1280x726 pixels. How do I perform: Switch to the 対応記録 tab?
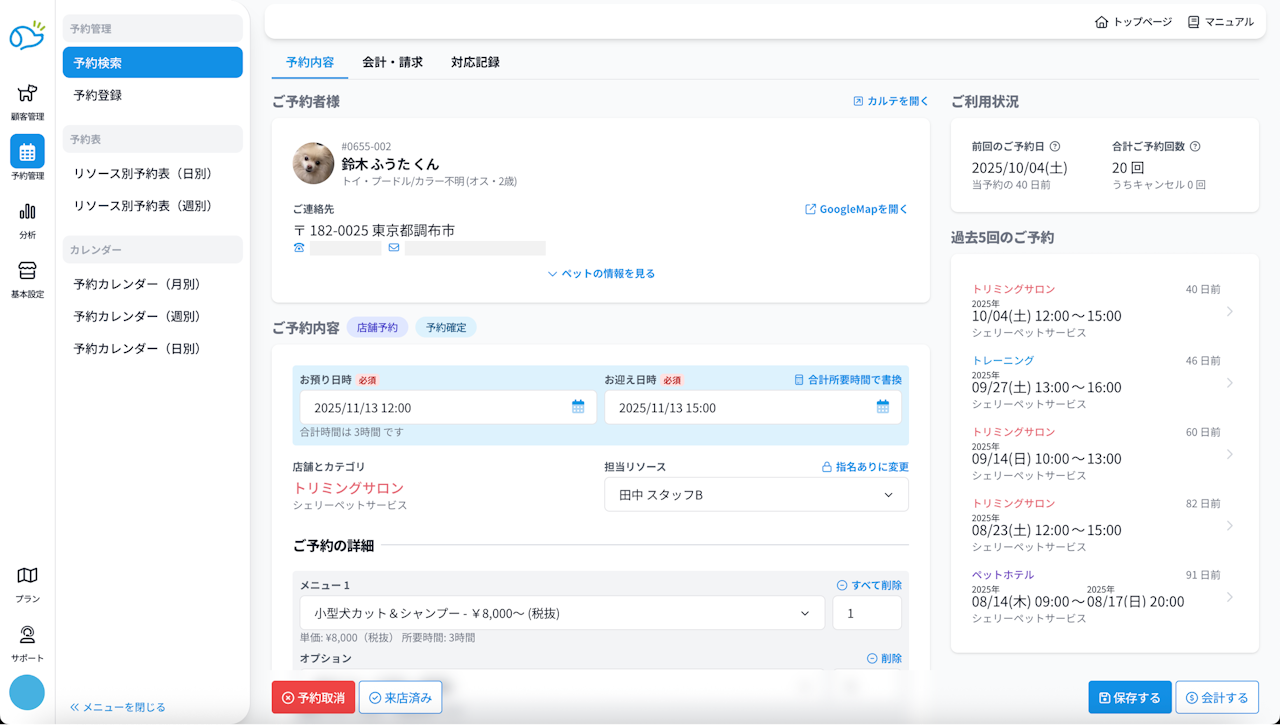click(x=475, y=62)
